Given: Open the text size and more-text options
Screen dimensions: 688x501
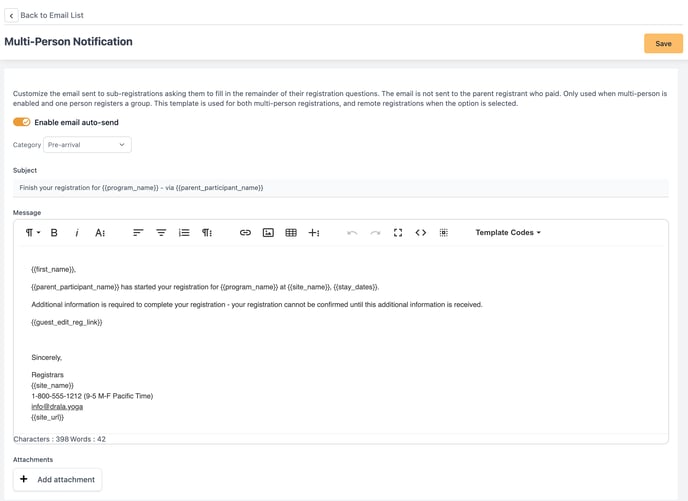Looking at the screenshot, I should click(100, 233).
